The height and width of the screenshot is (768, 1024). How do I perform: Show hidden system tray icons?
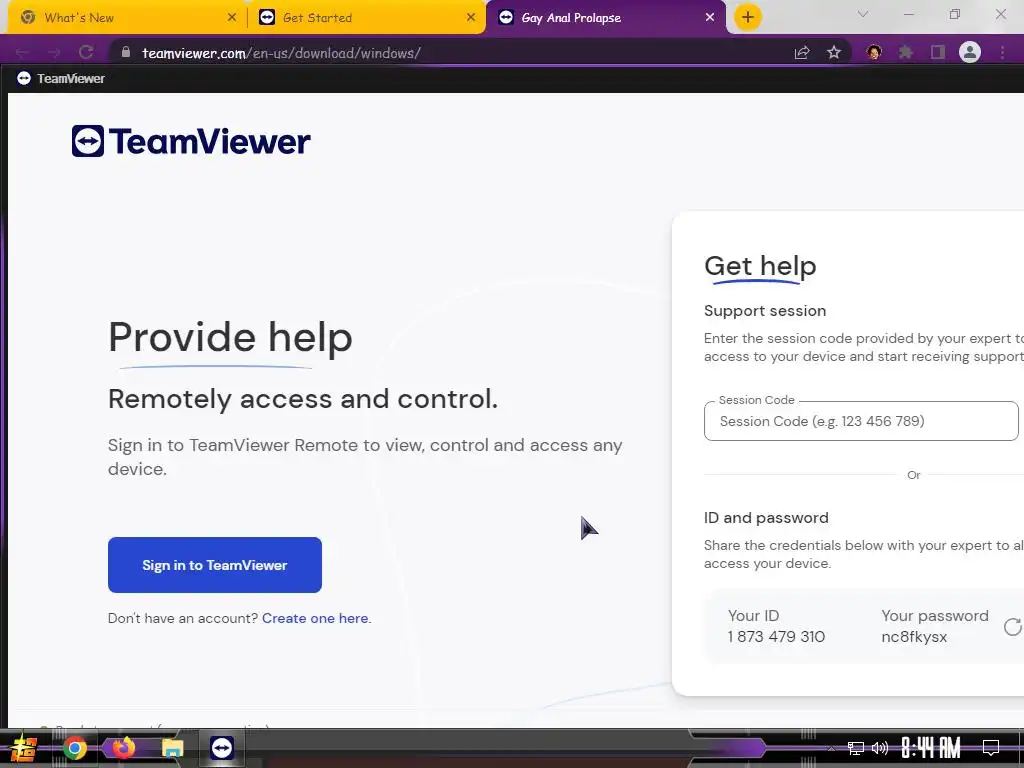[831, 748]
